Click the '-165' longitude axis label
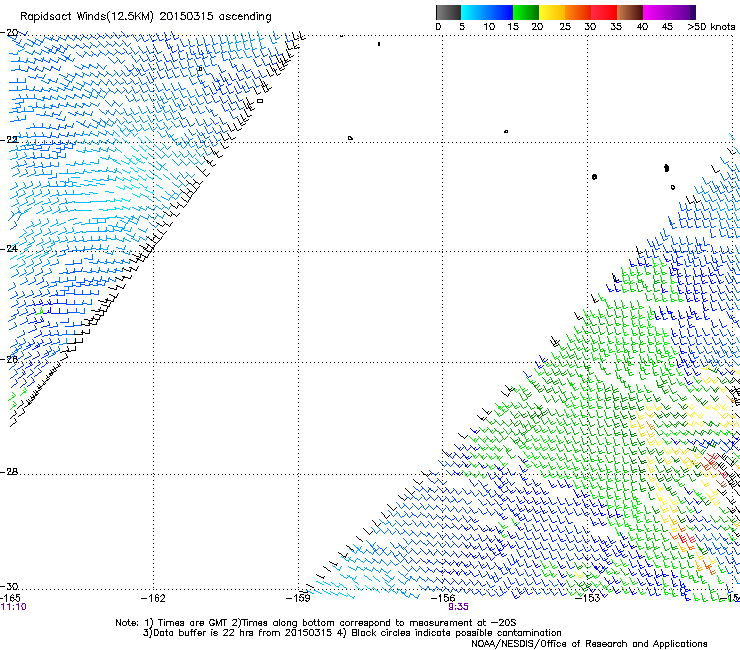Image resolution: width=740 pixels, height=650 pixels. pos(10,598)
